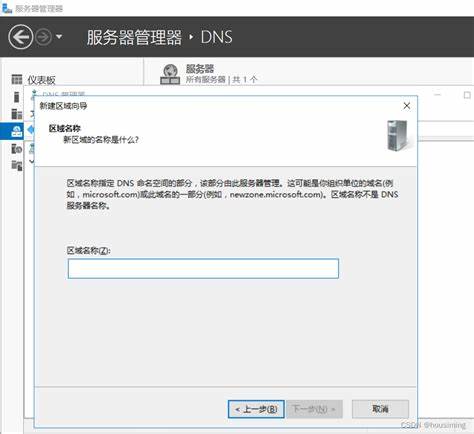Open the last role icon in sidebar
Screen dimensions: 474x434
[17, 165]
